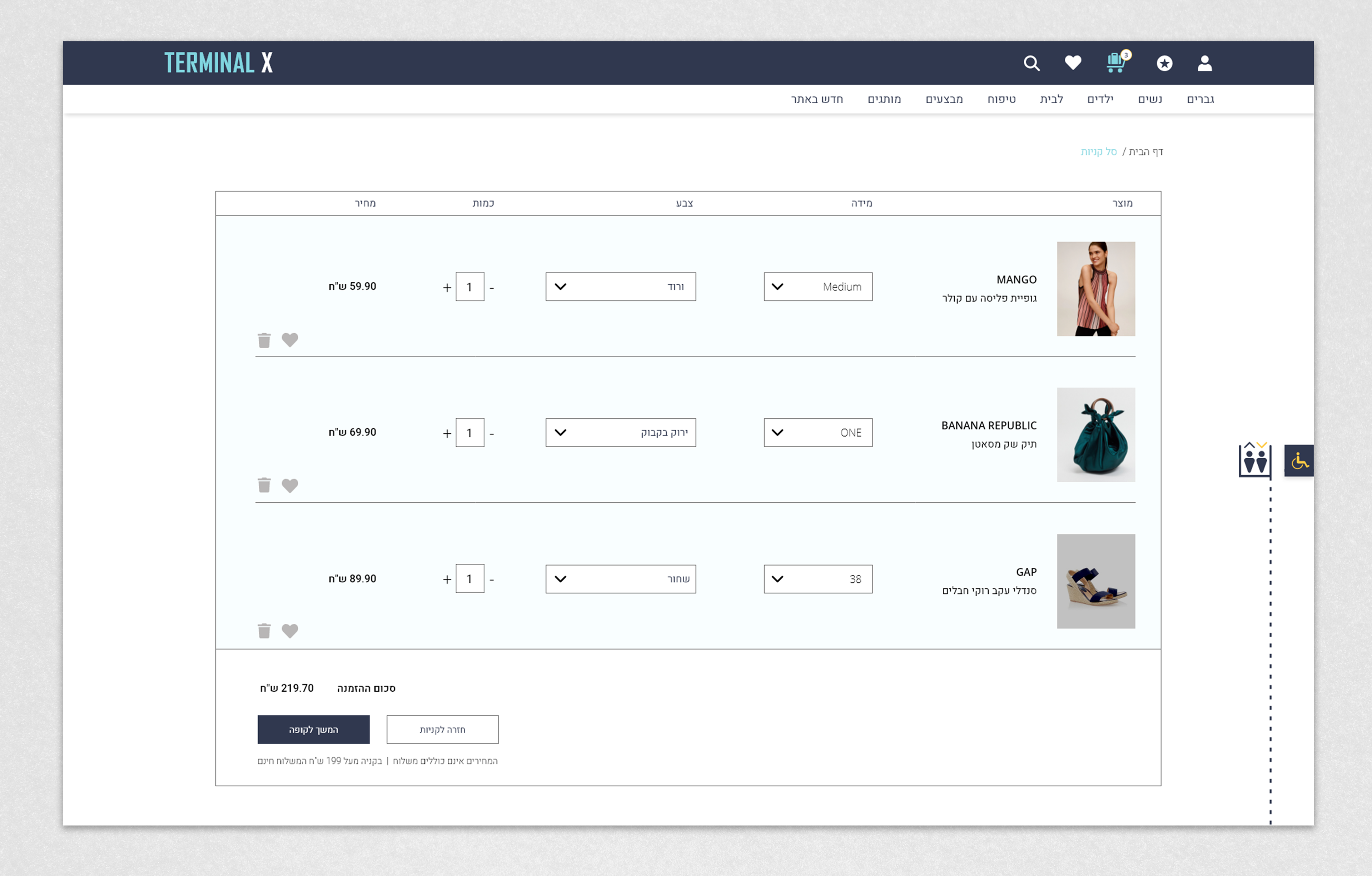1372x876 pixels.
Task: Click the MANGO brand name
Action: click(x=1016, y=280)
